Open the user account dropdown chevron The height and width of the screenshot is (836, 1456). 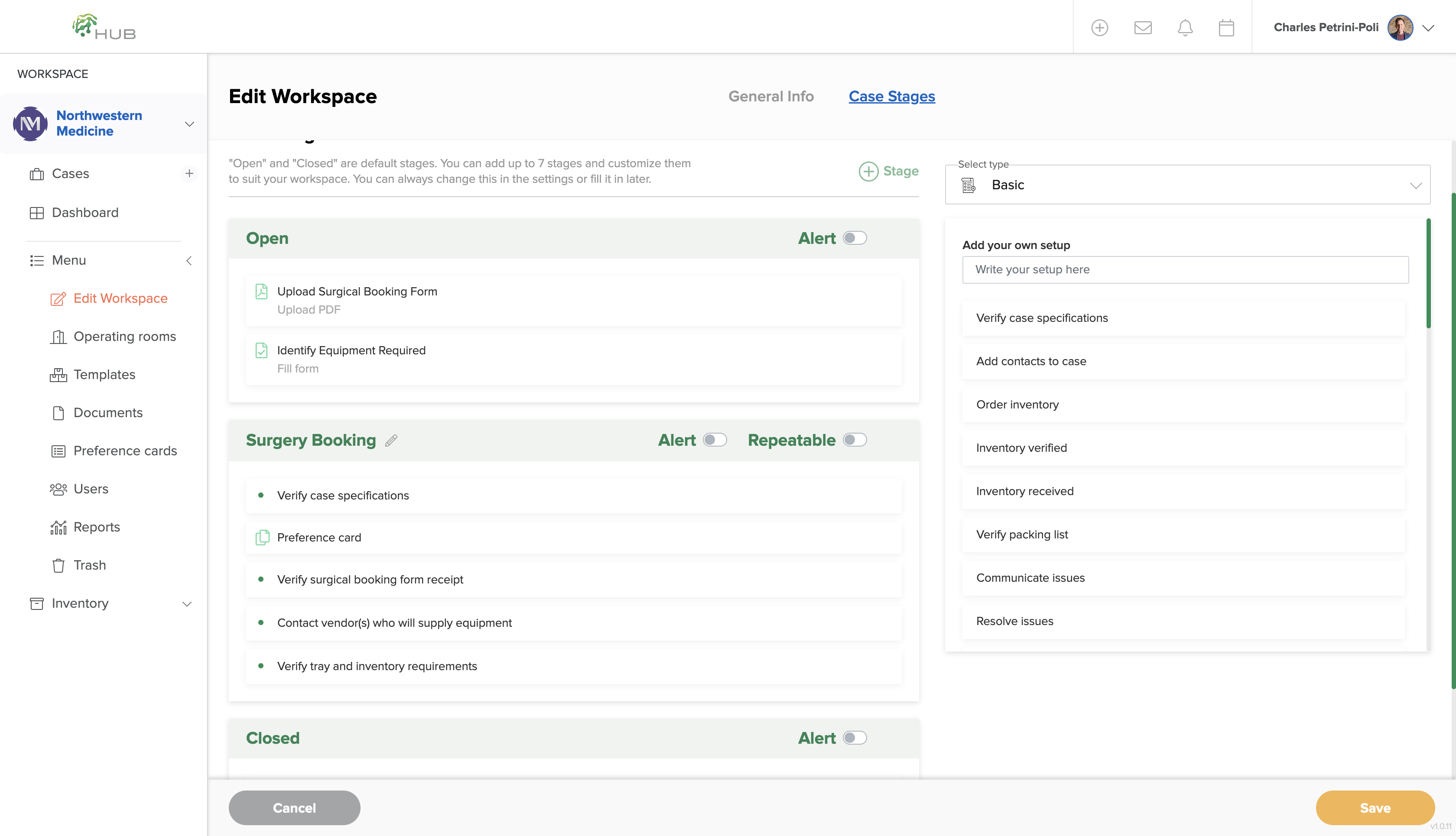[x=1428, y=28]
